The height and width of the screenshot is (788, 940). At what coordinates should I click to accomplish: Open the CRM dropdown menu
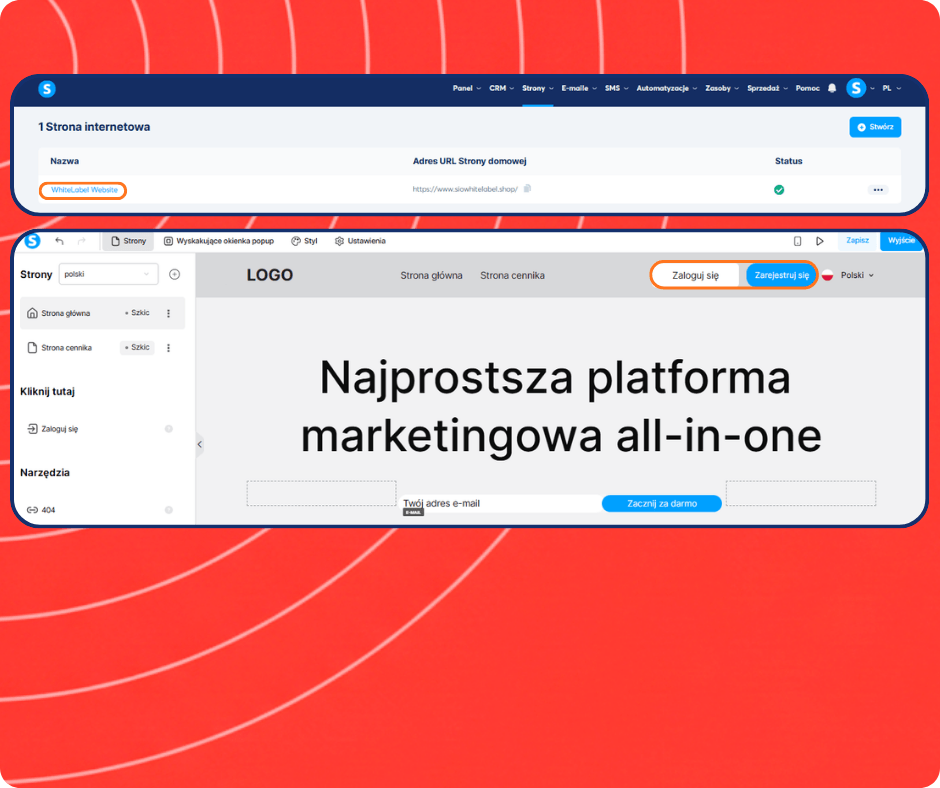click(x=501, y=88)
